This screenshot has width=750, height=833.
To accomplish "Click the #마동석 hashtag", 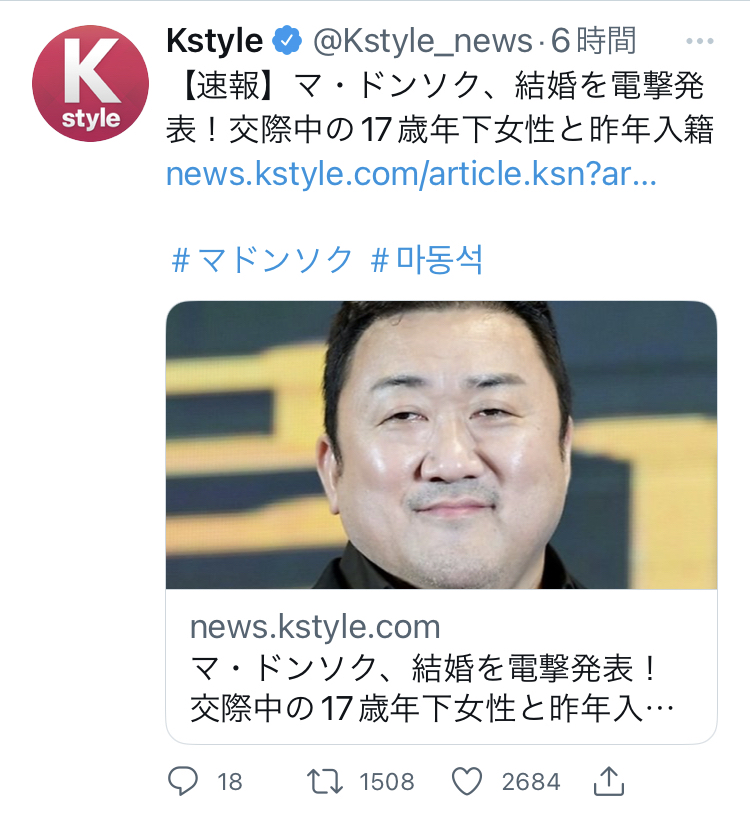I will pos(427,260).
